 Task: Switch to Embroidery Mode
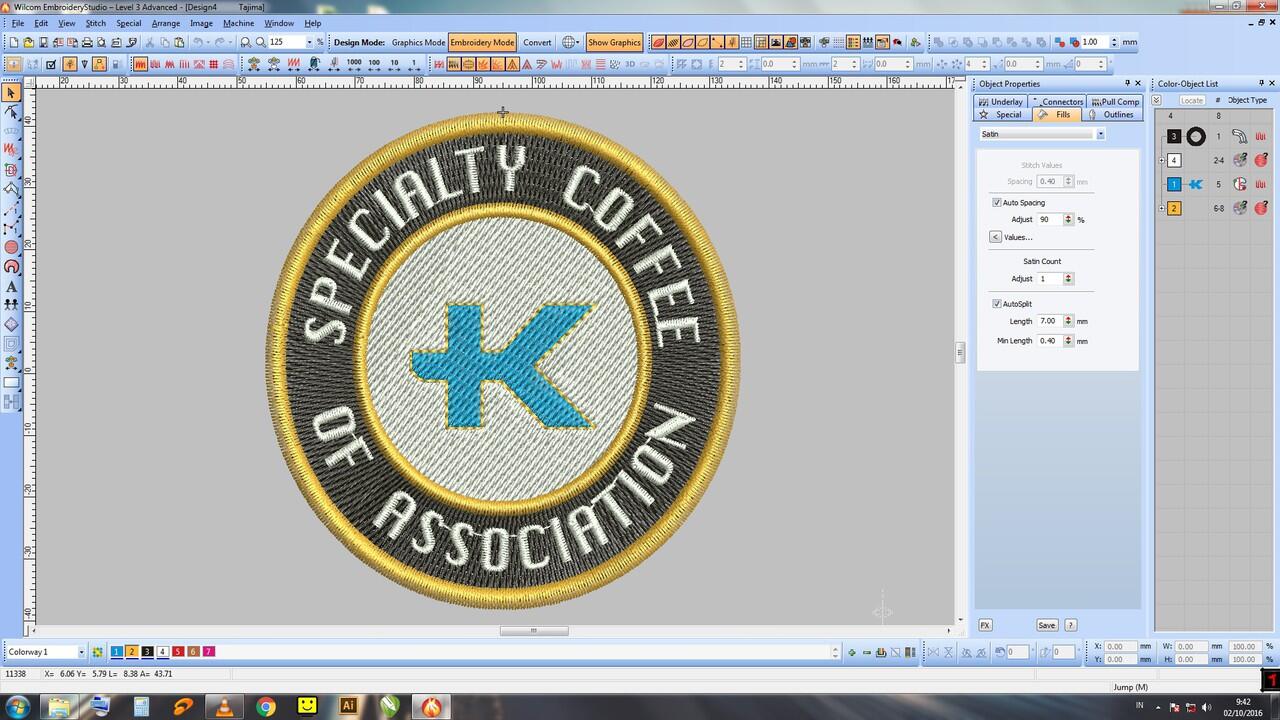[482, 42]
